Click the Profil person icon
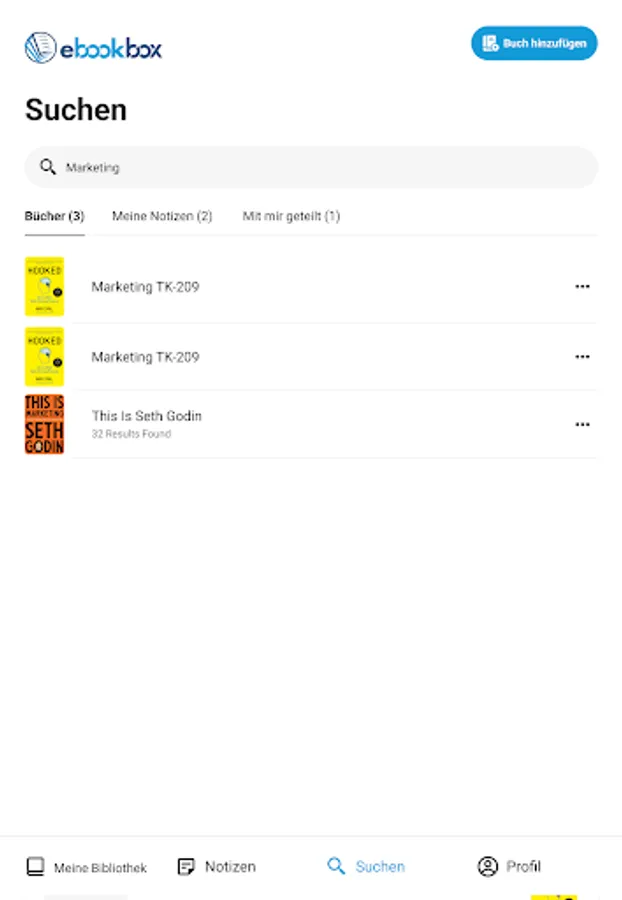The height and width of the screenshot is (900, 622). coord(487,866)
